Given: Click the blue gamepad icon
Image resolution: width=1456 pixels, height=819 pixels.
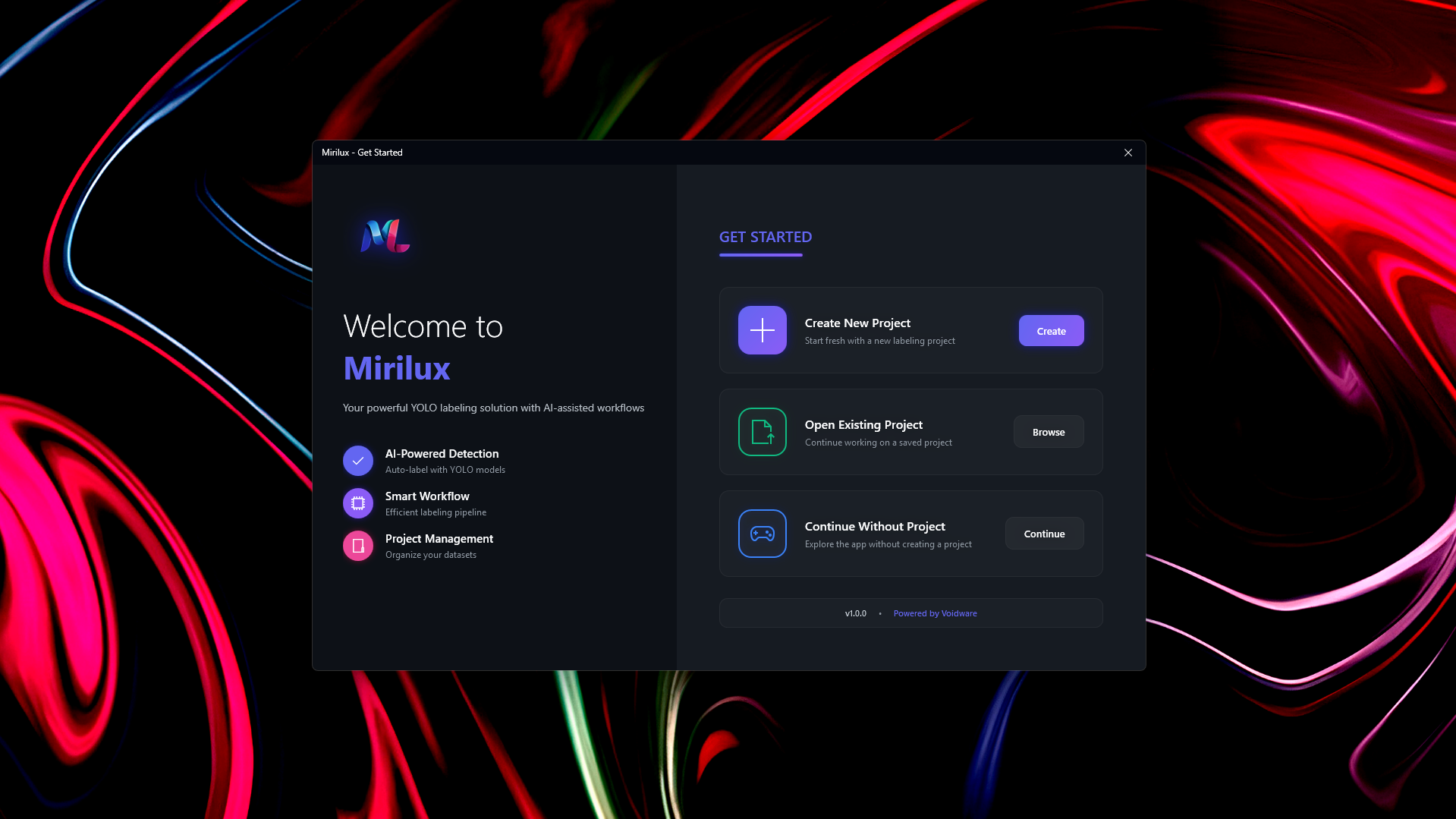Looking at the screenshot, I should (x=762, y=534).
